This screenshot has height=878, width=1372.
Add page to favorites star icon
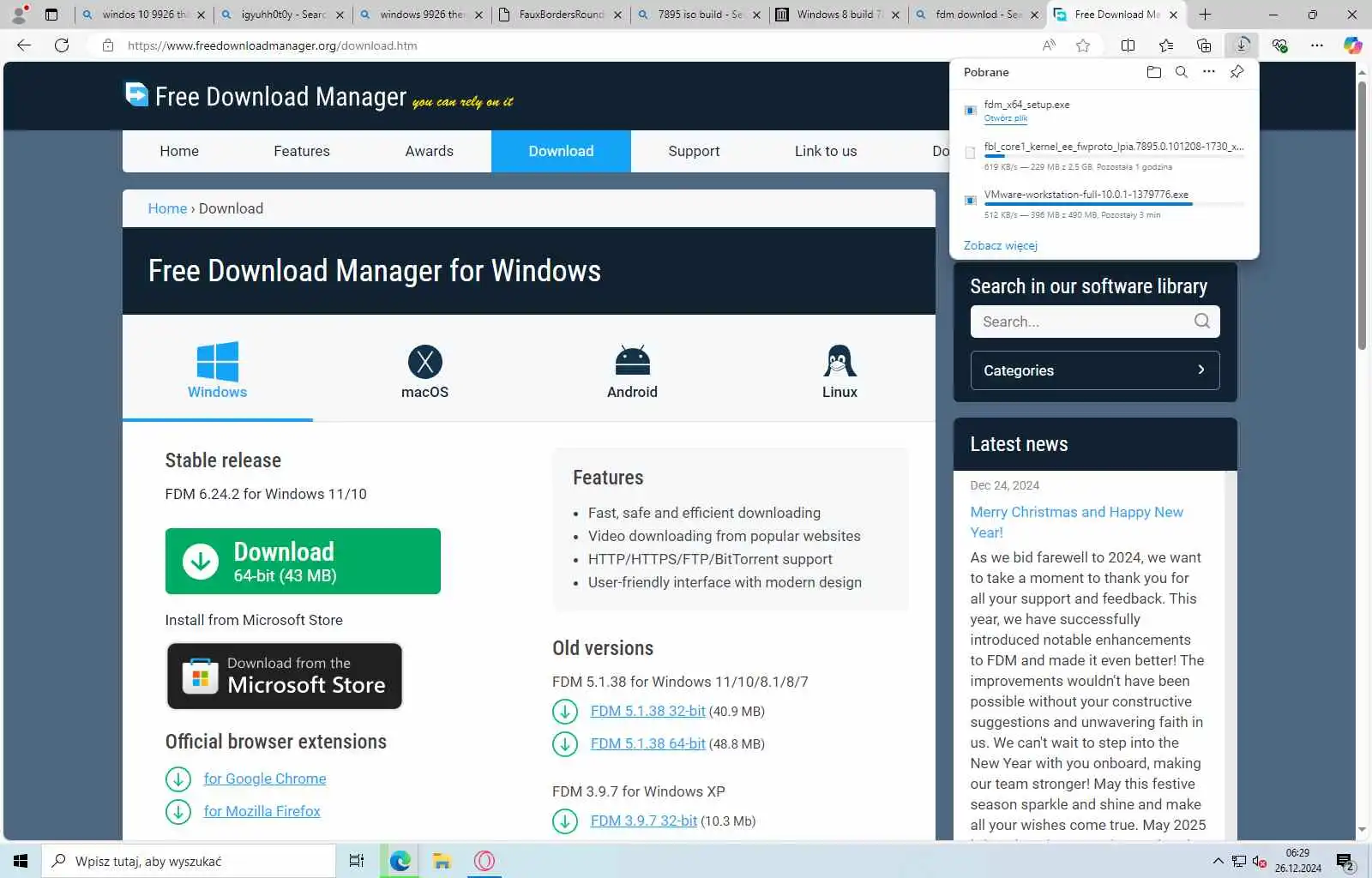pyautogui.click(x=1083, y=45)
